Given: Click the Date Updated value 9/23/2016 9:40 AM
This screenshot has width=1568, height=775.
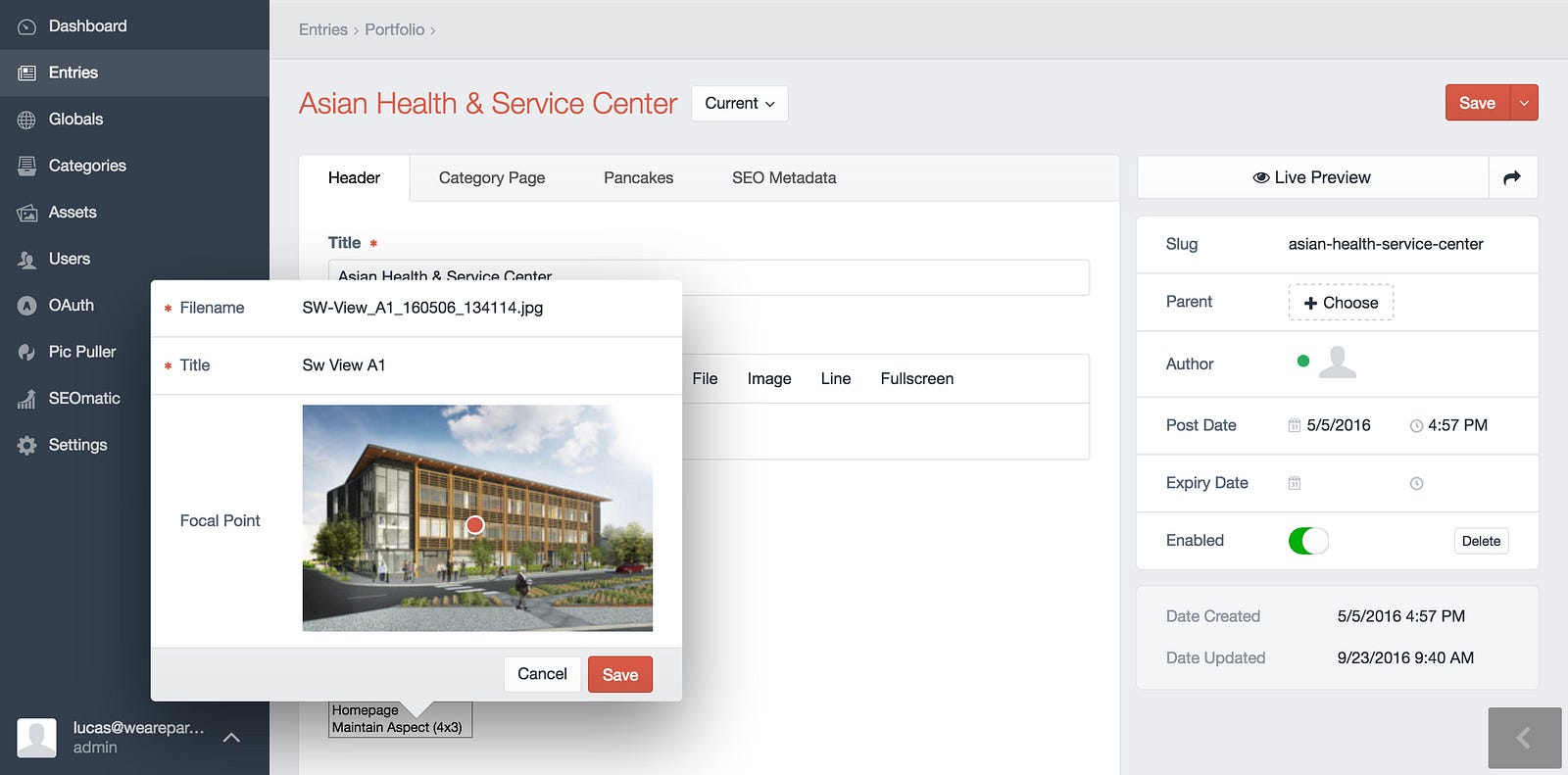Looking at the screenshot, I should pos(1405,658).
